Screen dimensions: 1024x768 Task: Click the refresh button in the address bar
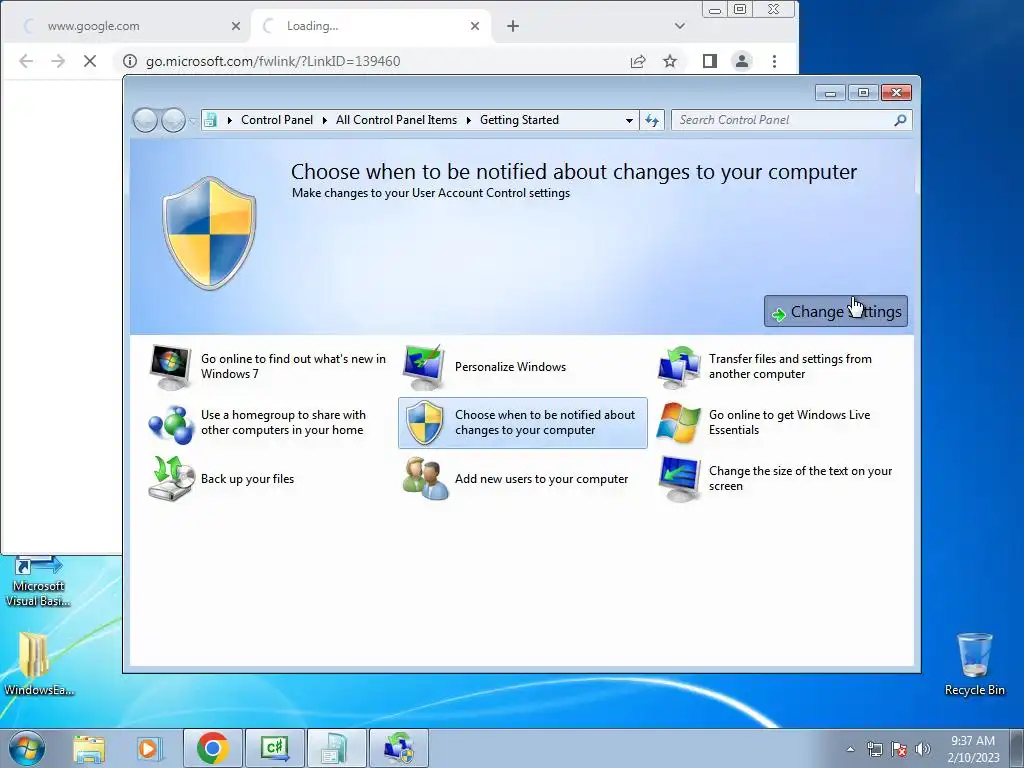652,120
